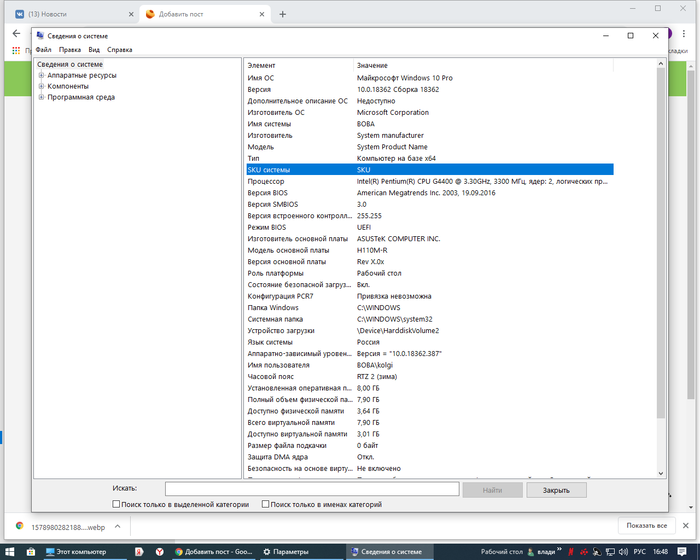Click the Закрыть button
Screen dimensions: 700x560
tap(556, 490)
